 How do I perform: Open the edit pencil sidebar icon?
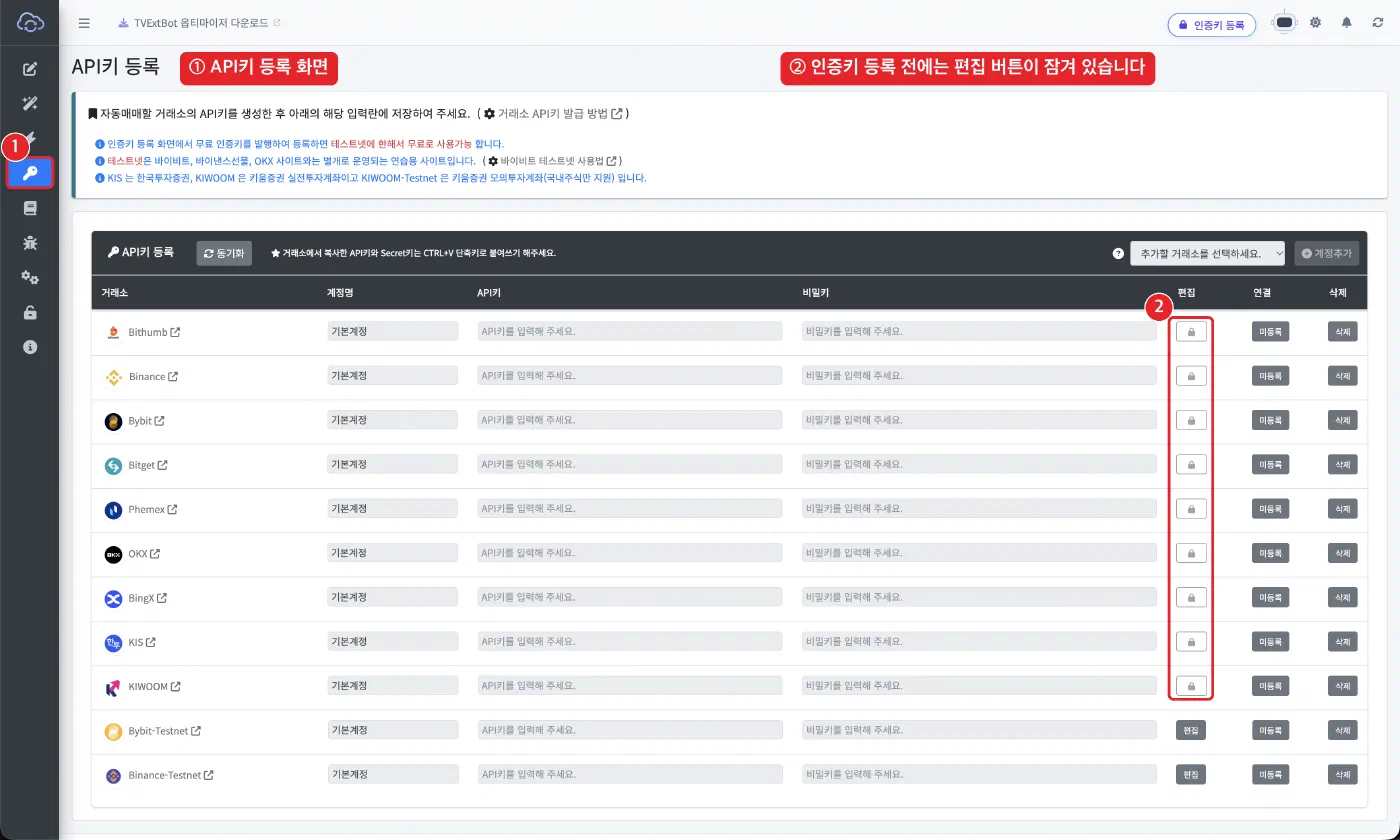coord(30,69)
